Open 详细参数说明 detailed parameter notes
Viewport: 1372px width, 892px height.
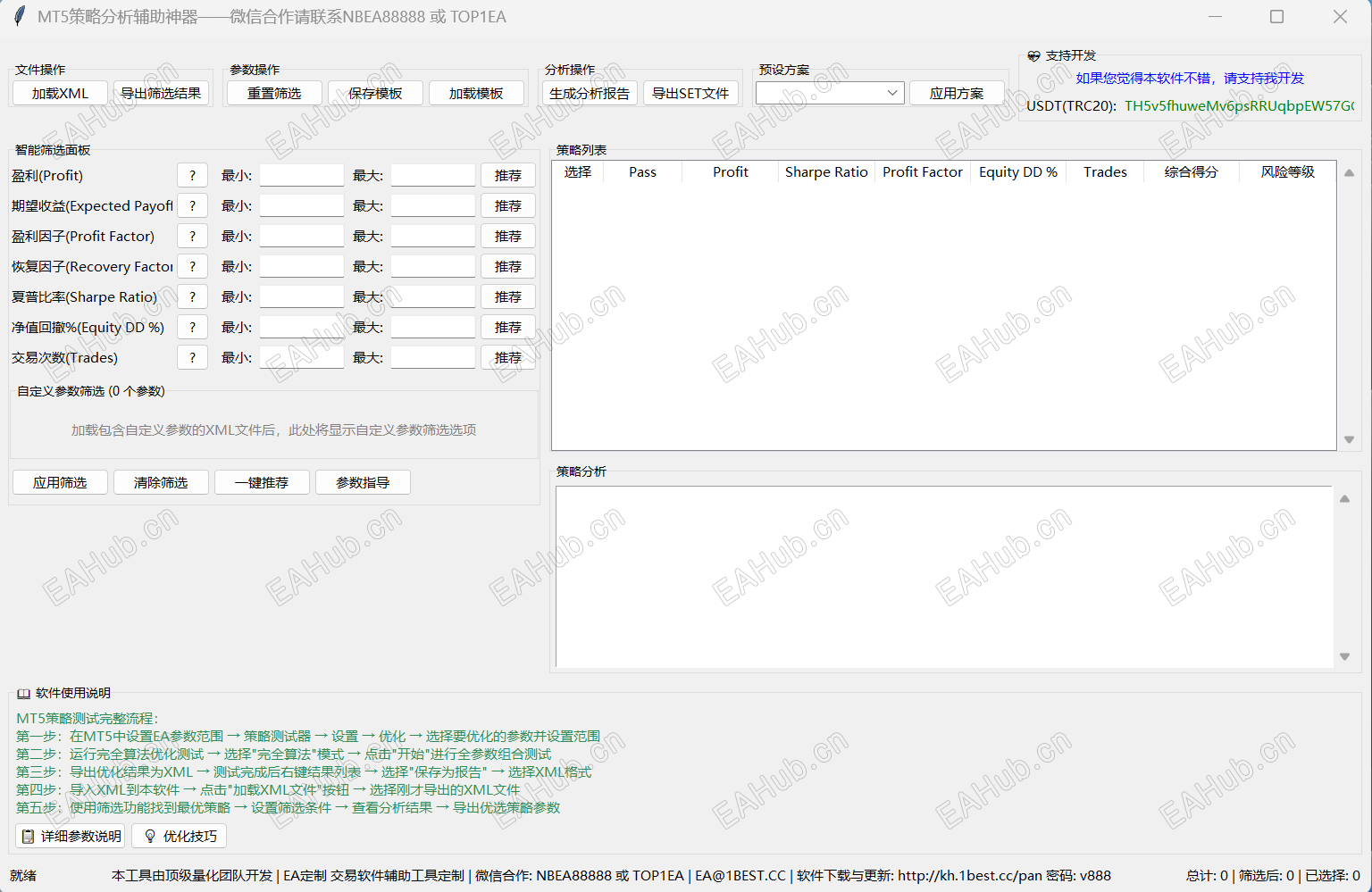tap(71, 837)
